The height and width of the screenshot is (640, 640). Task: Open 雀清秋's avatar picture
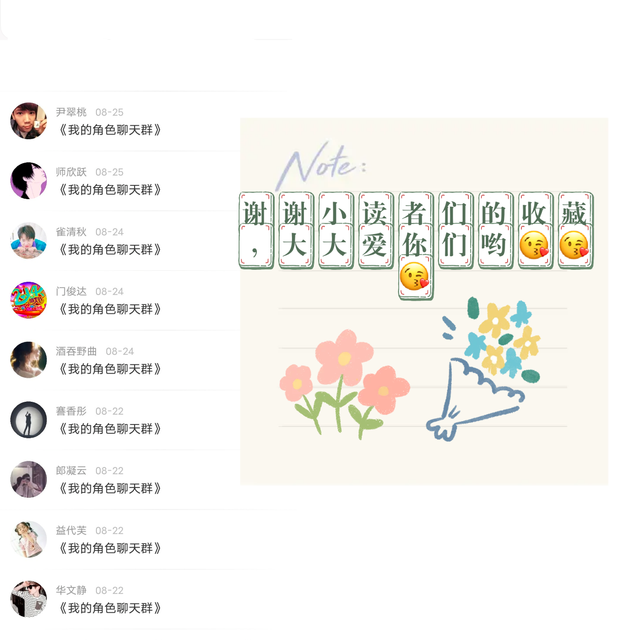(x=28, y=240)
